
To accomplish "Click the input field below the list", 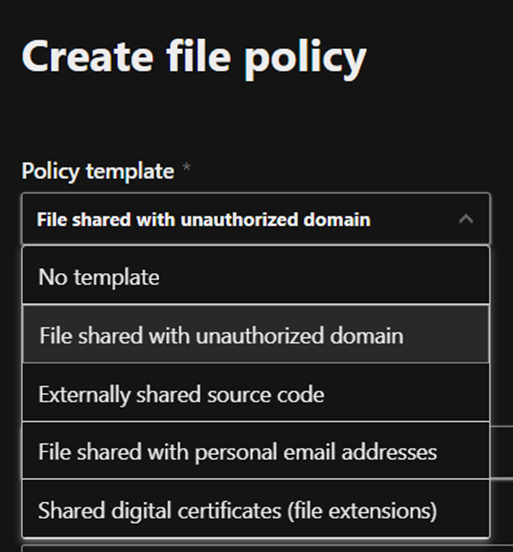I will click(x=268, y=548).
